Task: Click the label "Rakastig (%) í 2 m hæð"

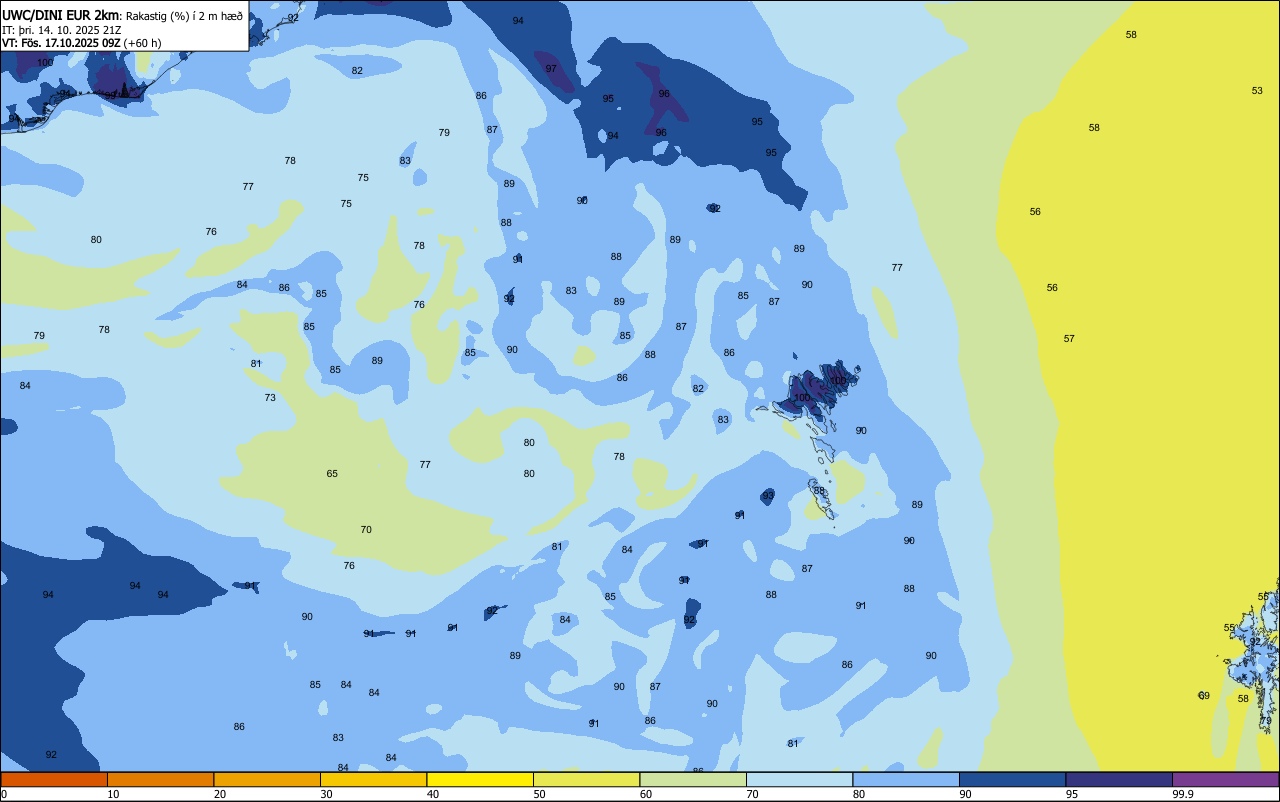Action: 184,16
